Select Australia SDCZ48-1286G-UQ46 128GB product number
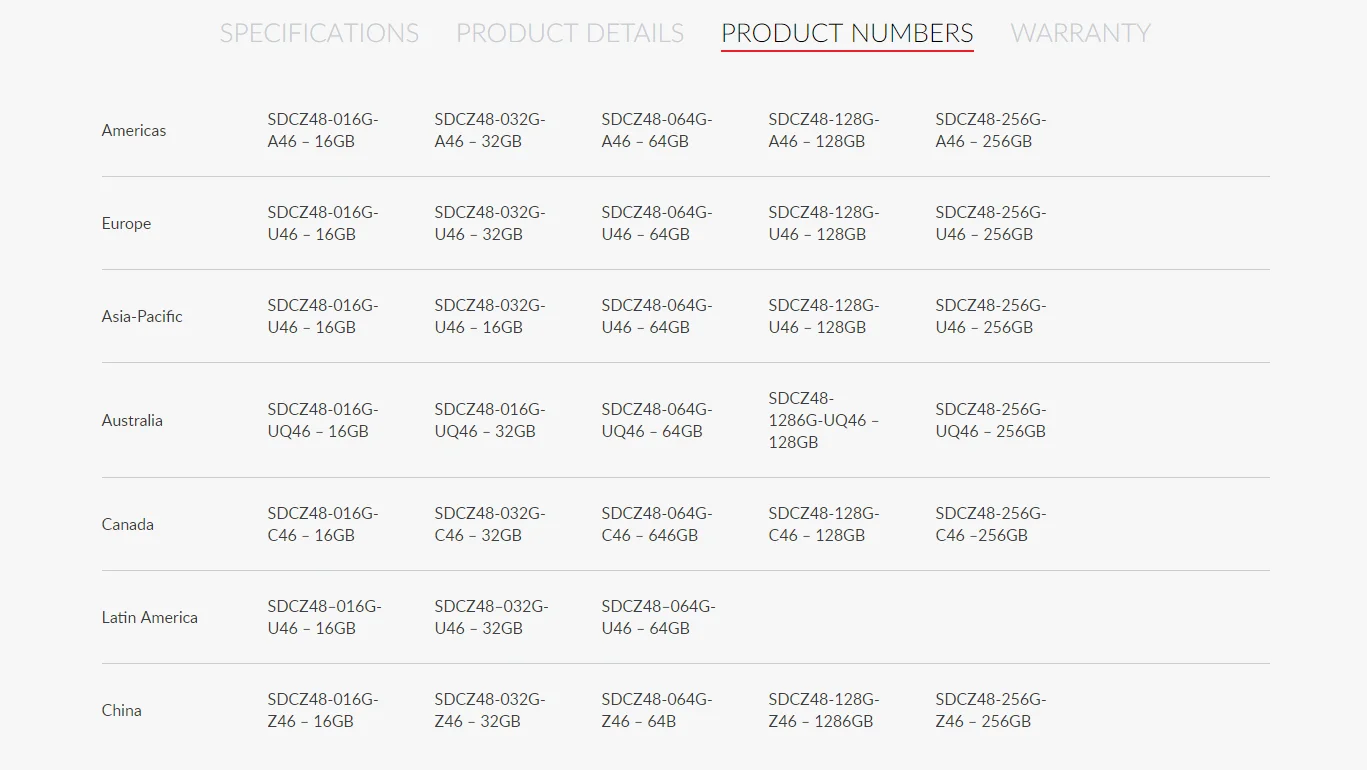The height and width of the screenshot is (770, 1367). 823,420
